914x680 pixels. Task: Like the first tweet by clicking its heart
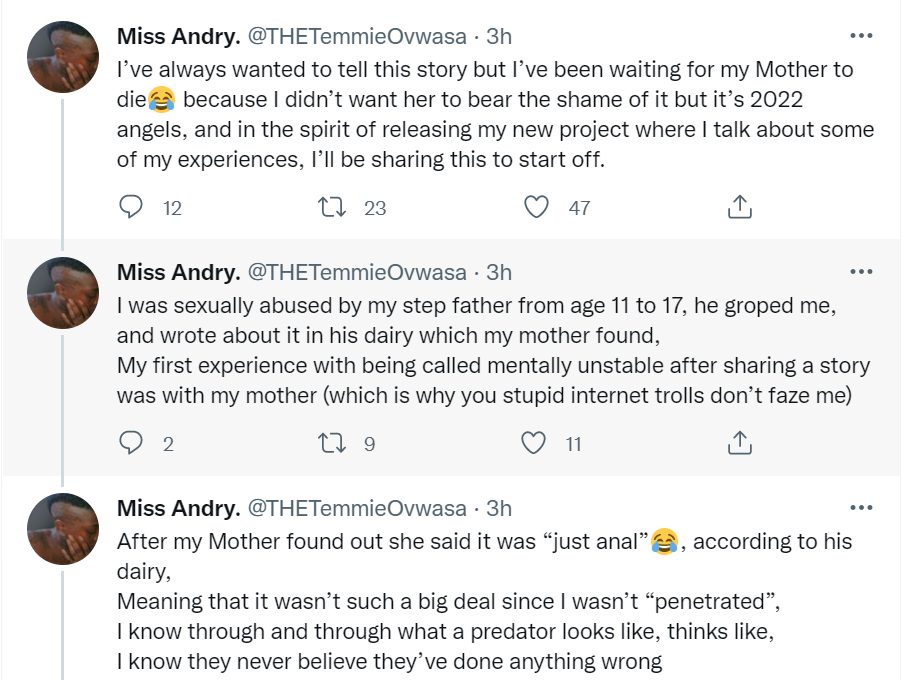click(x=537, y=207)
